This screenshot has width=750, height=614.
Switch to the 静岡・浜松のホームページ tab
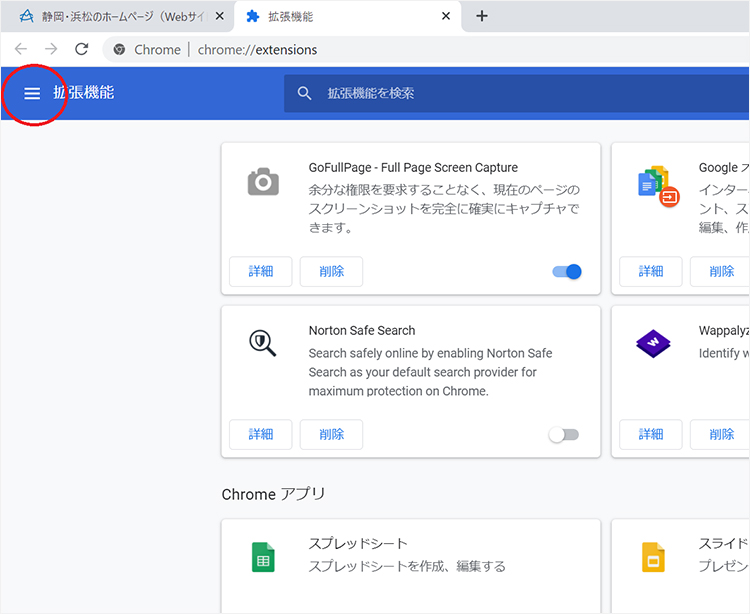tap(117, 16)
